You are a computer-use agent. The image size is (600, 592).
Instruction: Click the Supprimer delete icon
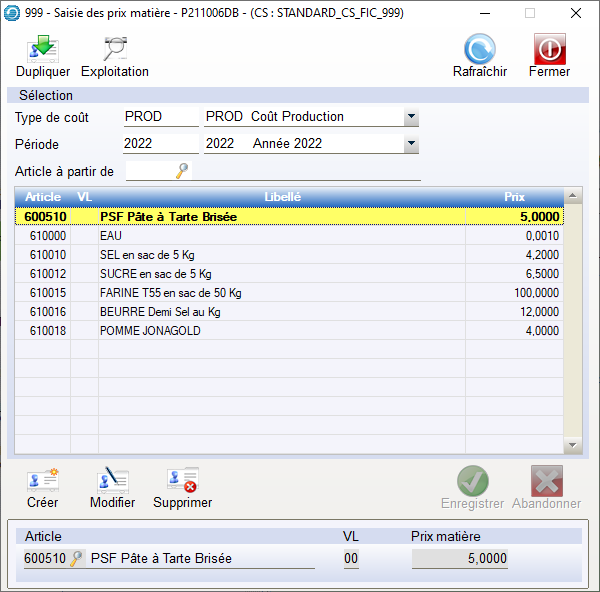[x=182, y=481]
